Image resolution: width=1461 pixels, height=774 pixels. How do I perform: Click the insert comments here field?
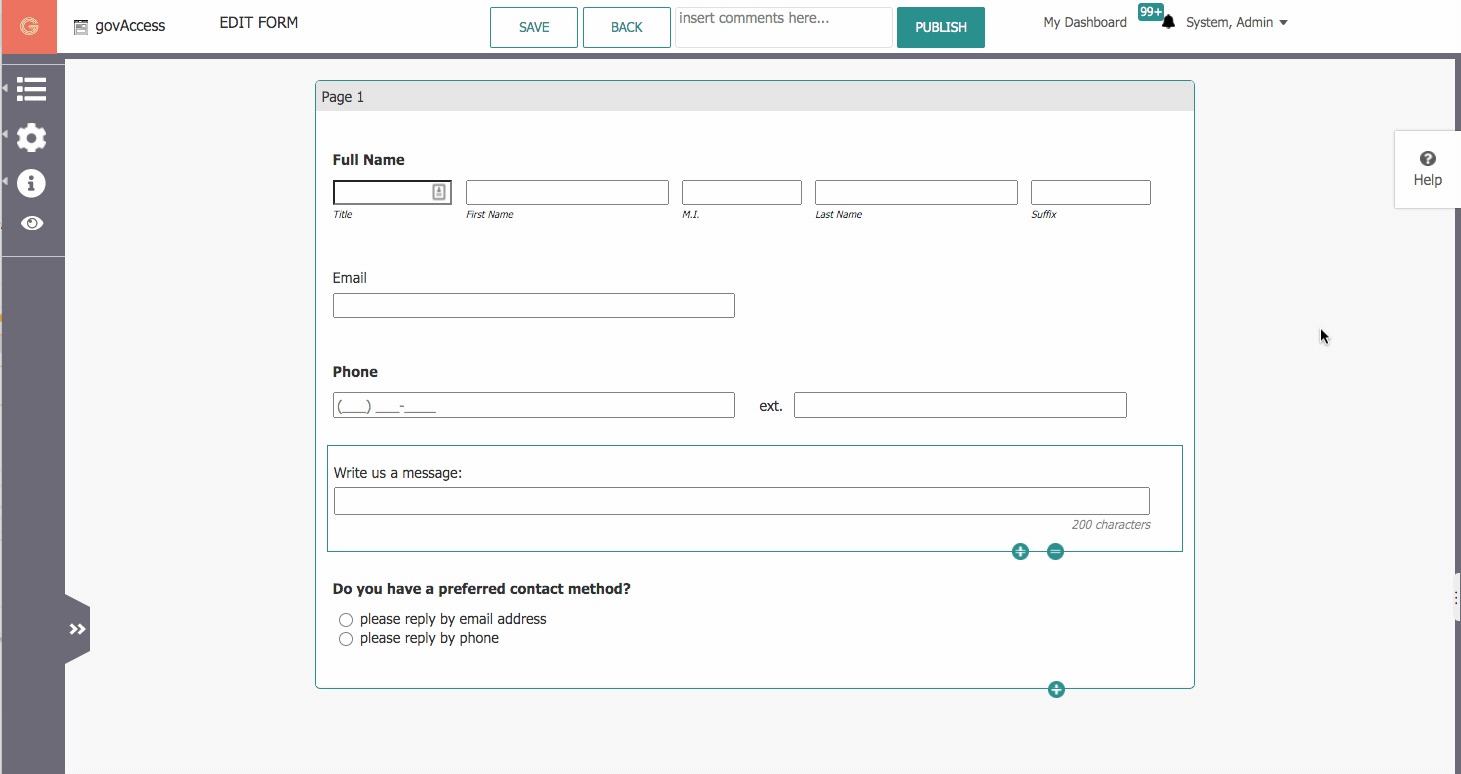[x=783, y=27]
